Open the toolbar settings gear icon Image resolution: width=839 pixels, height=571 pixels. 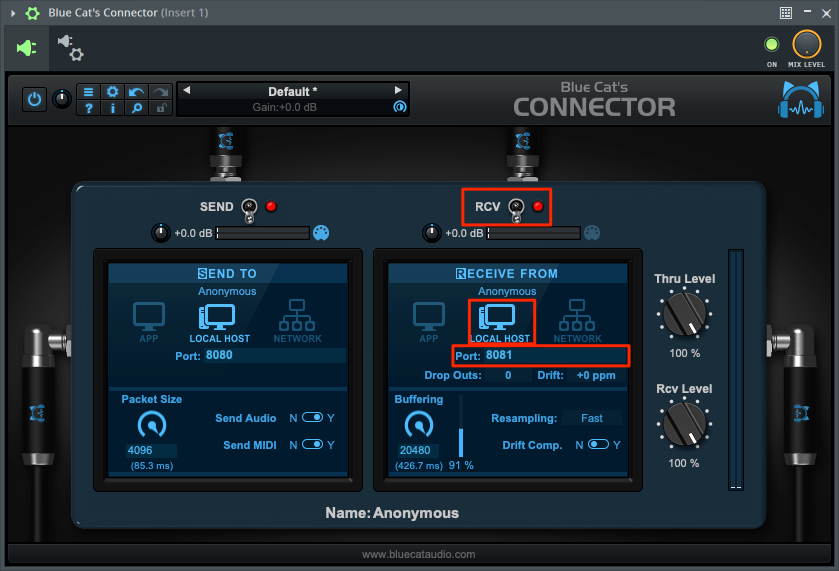coord(112,92)
